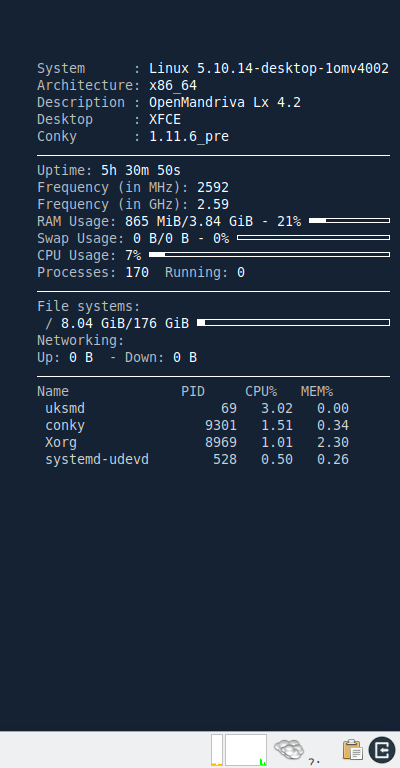Click the Processes count 170
Image resolution: width=400 pixels, height=768 pixels.
(137, 272)
